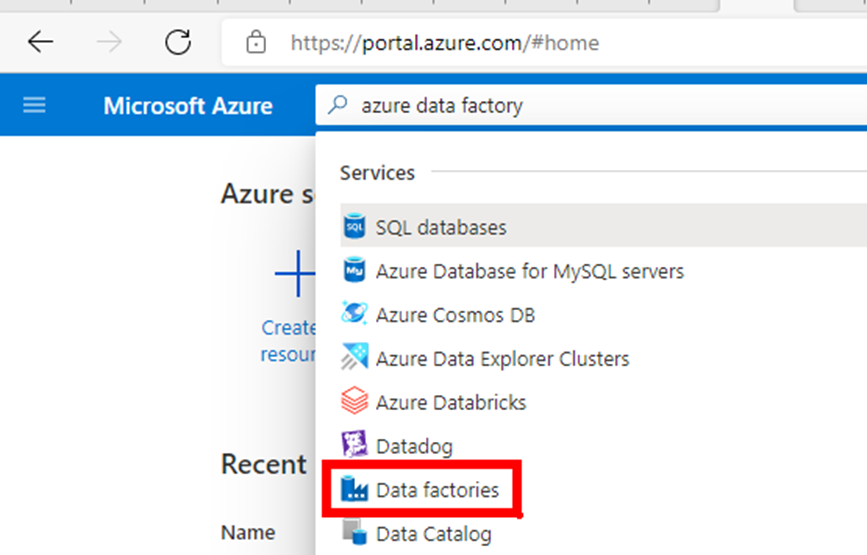Open the hamburger portal menu
Screen dimensions: 867x555
click(34, 105)
